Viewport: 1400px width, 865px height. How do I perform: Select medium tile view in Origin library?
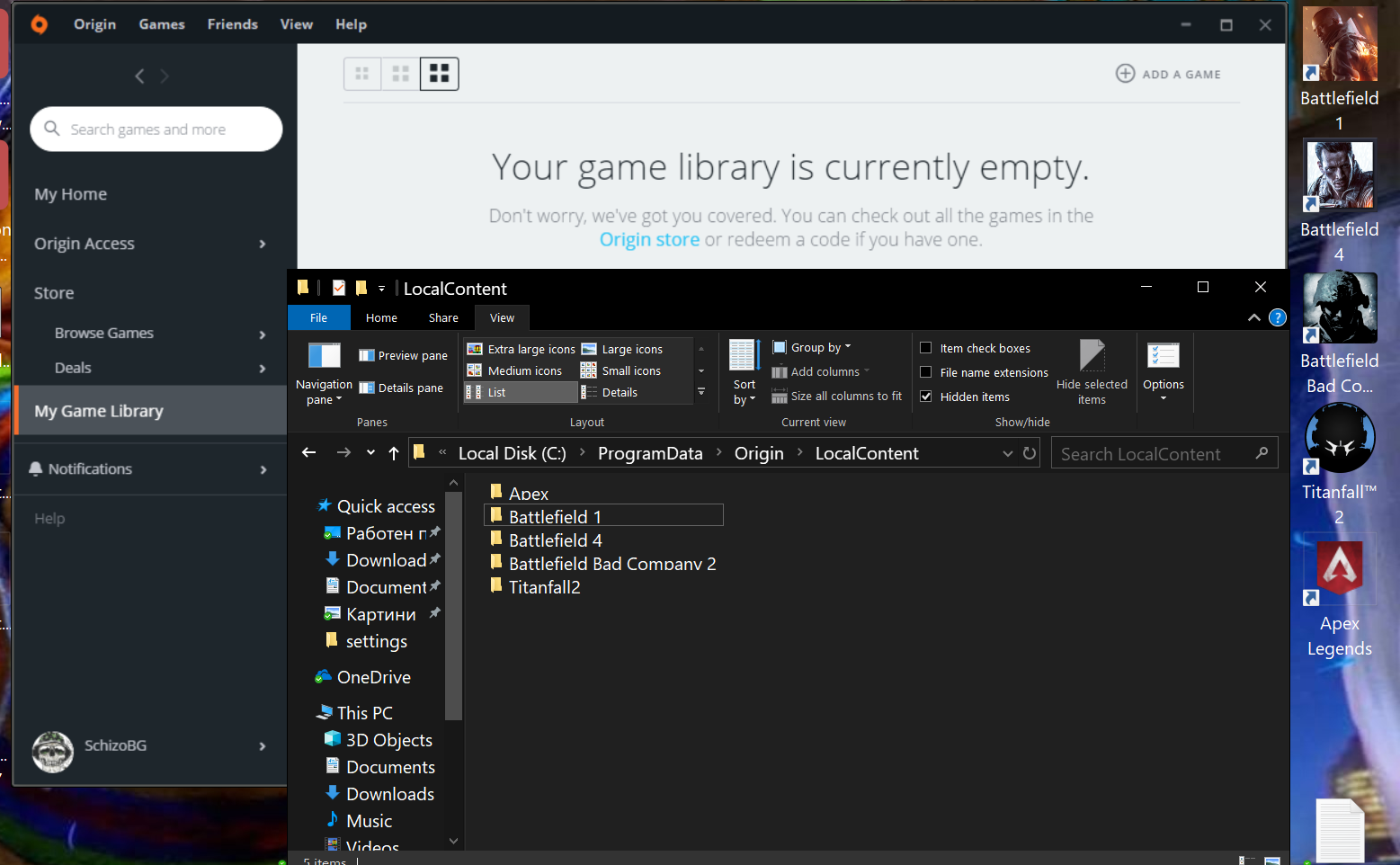tap(401, 74)
